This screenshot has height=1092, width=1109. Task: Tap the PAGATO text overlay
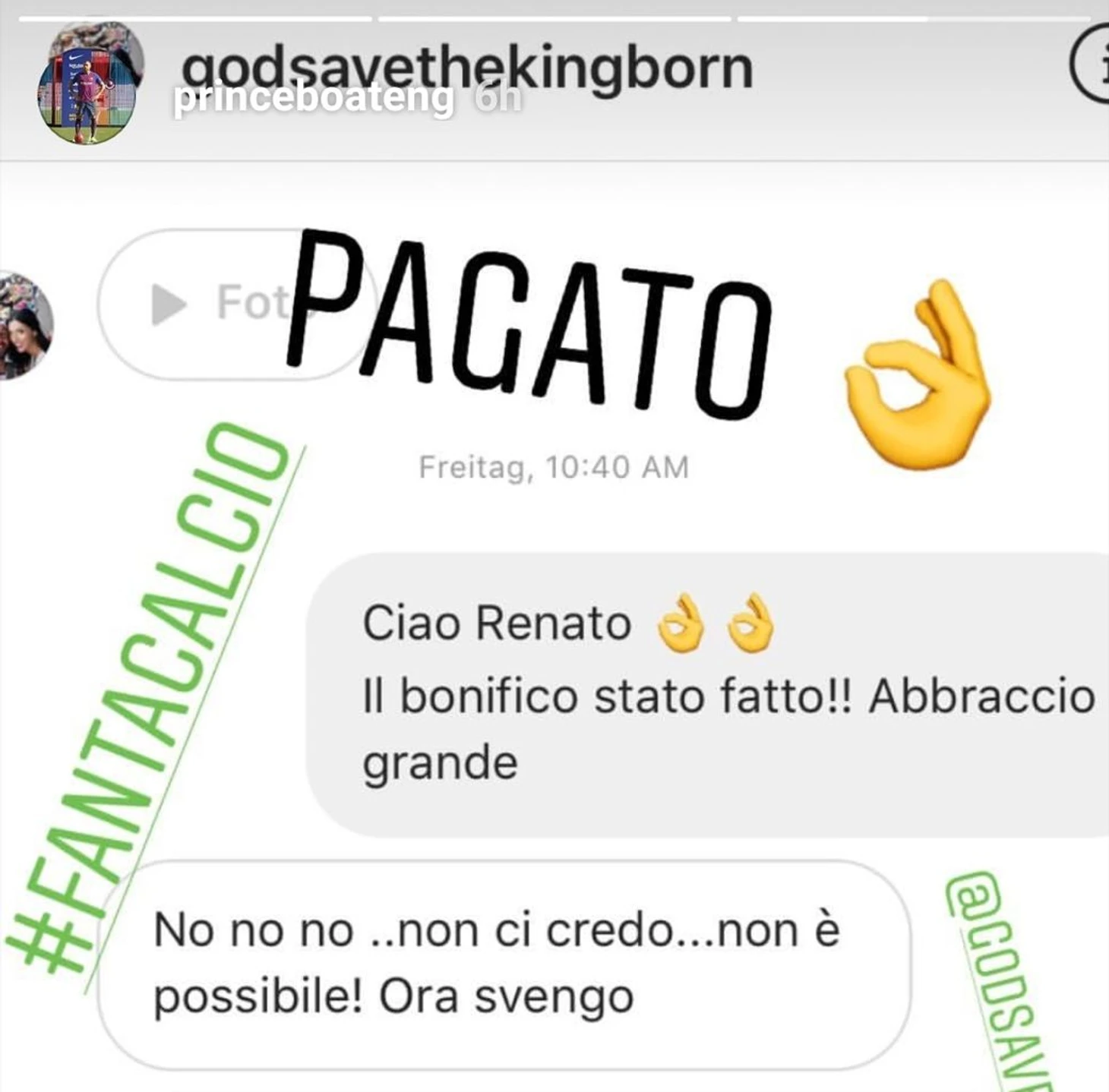tap(529, 325)
